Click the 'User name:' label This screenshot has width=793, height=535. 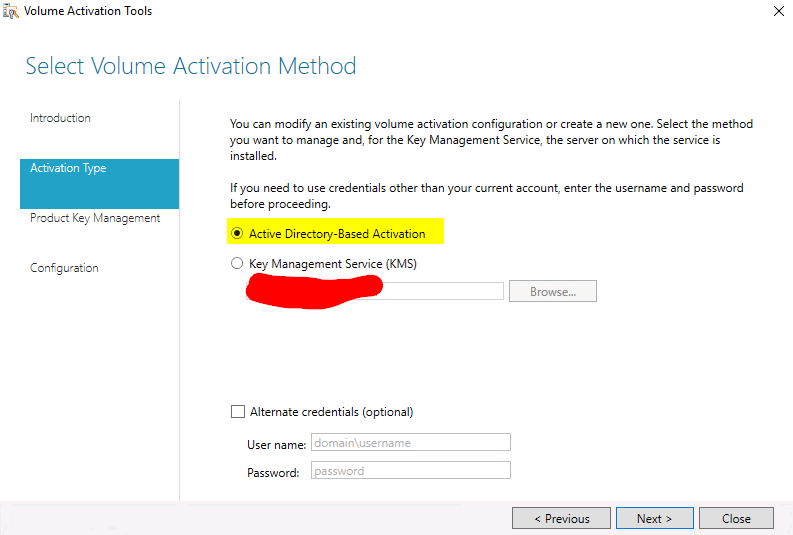coord(273,444)
